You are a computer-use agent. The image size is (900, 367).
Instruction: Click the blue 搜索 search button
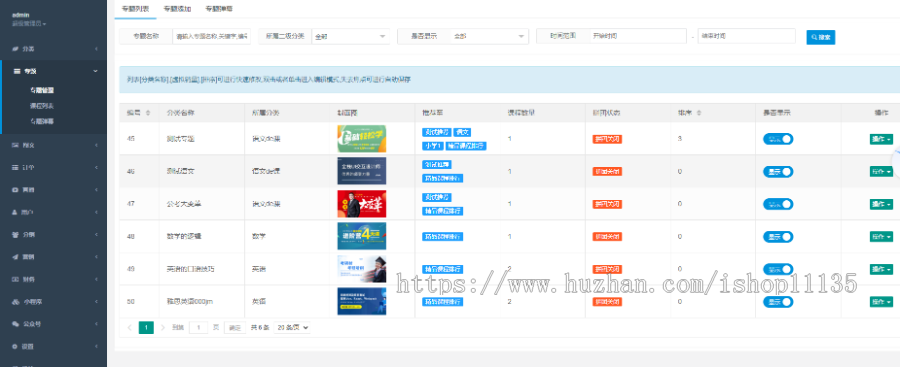(821, 37)
